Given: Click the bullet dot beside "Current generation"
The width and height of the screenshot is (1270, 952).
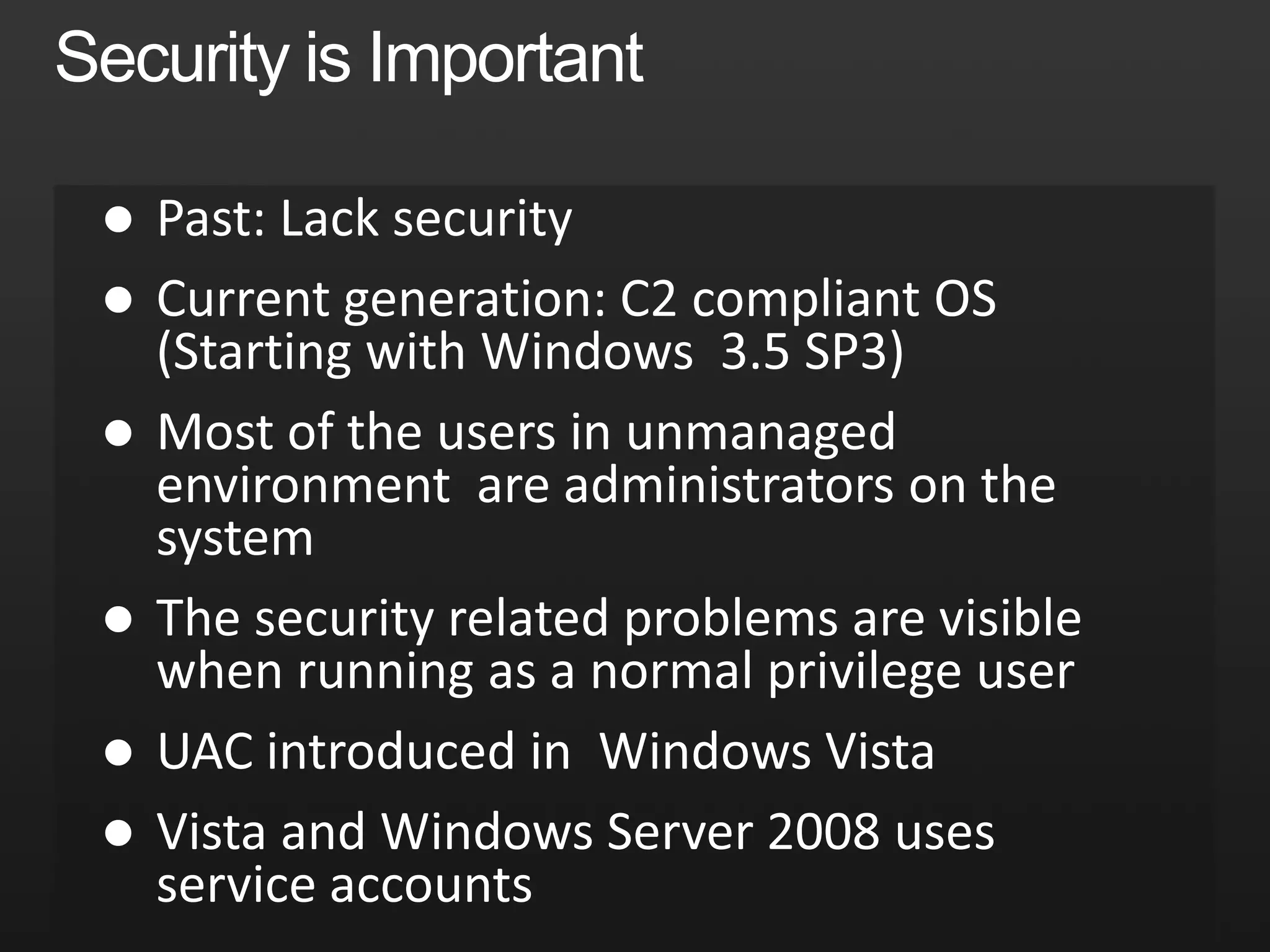Looking at the screenshot, I should click(x=118, y=302).
